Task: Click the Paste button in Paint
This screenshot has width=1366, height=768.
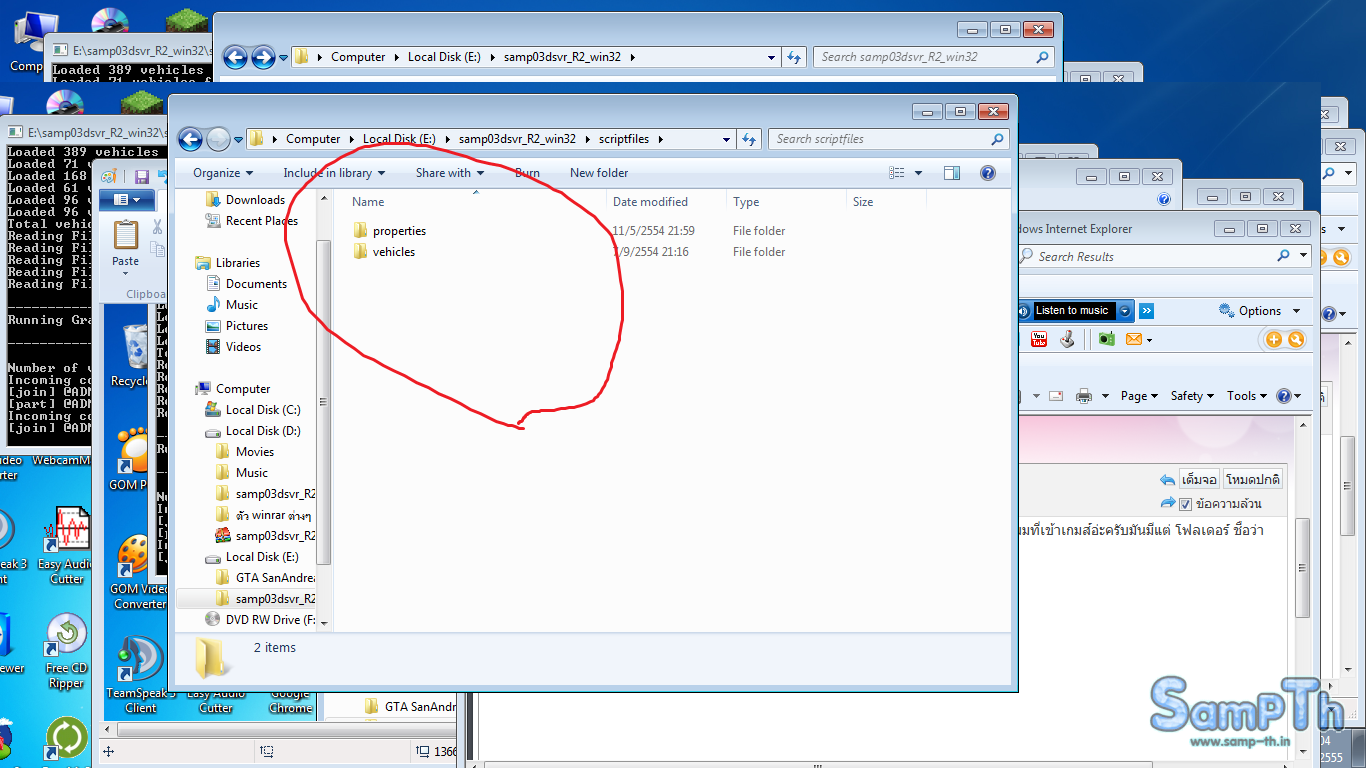Action: click(126, 246)
